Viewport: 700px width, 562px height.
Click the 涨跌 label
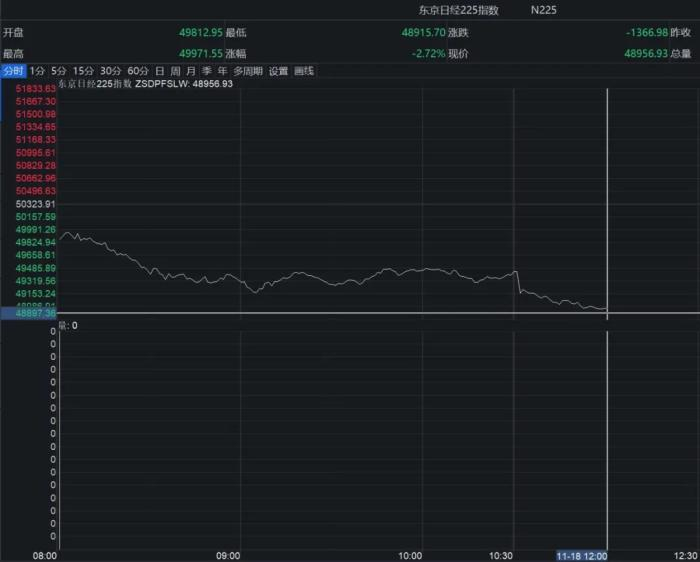458,32
